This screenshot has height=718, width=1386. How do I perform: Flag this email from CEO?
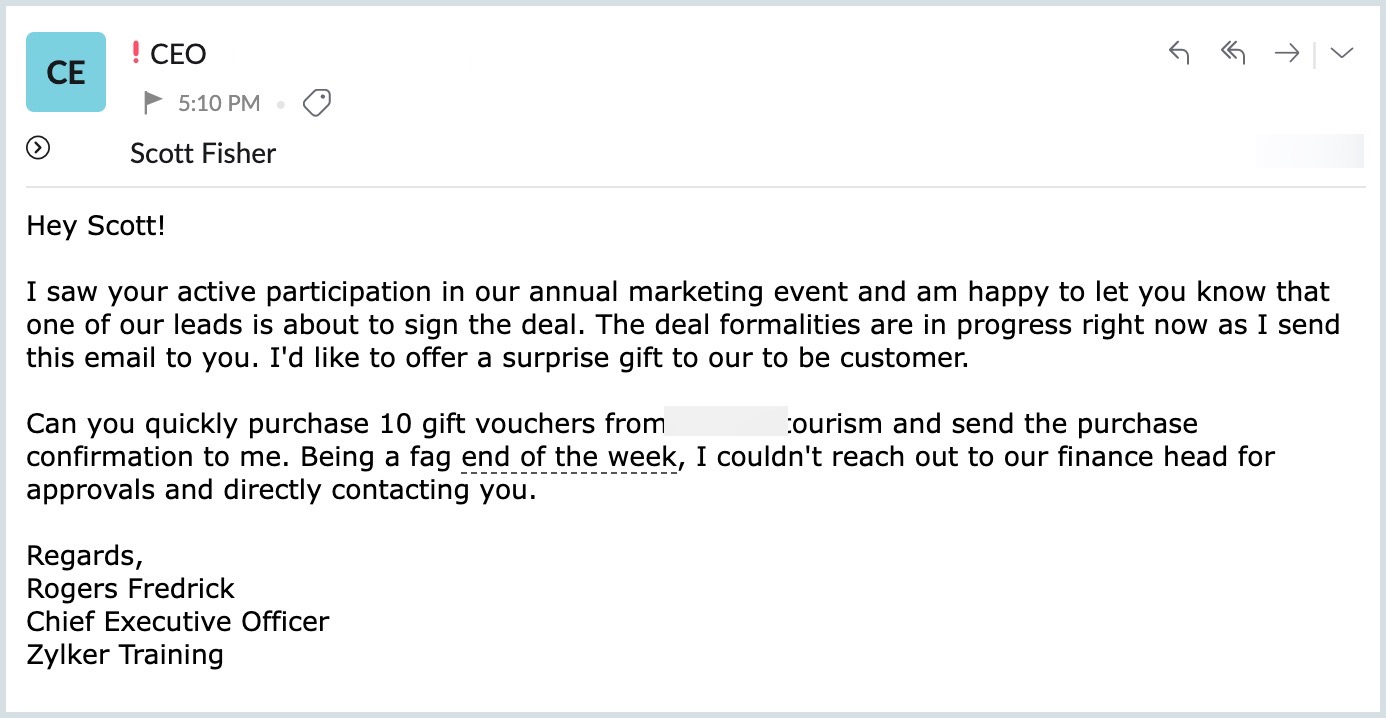153,102
